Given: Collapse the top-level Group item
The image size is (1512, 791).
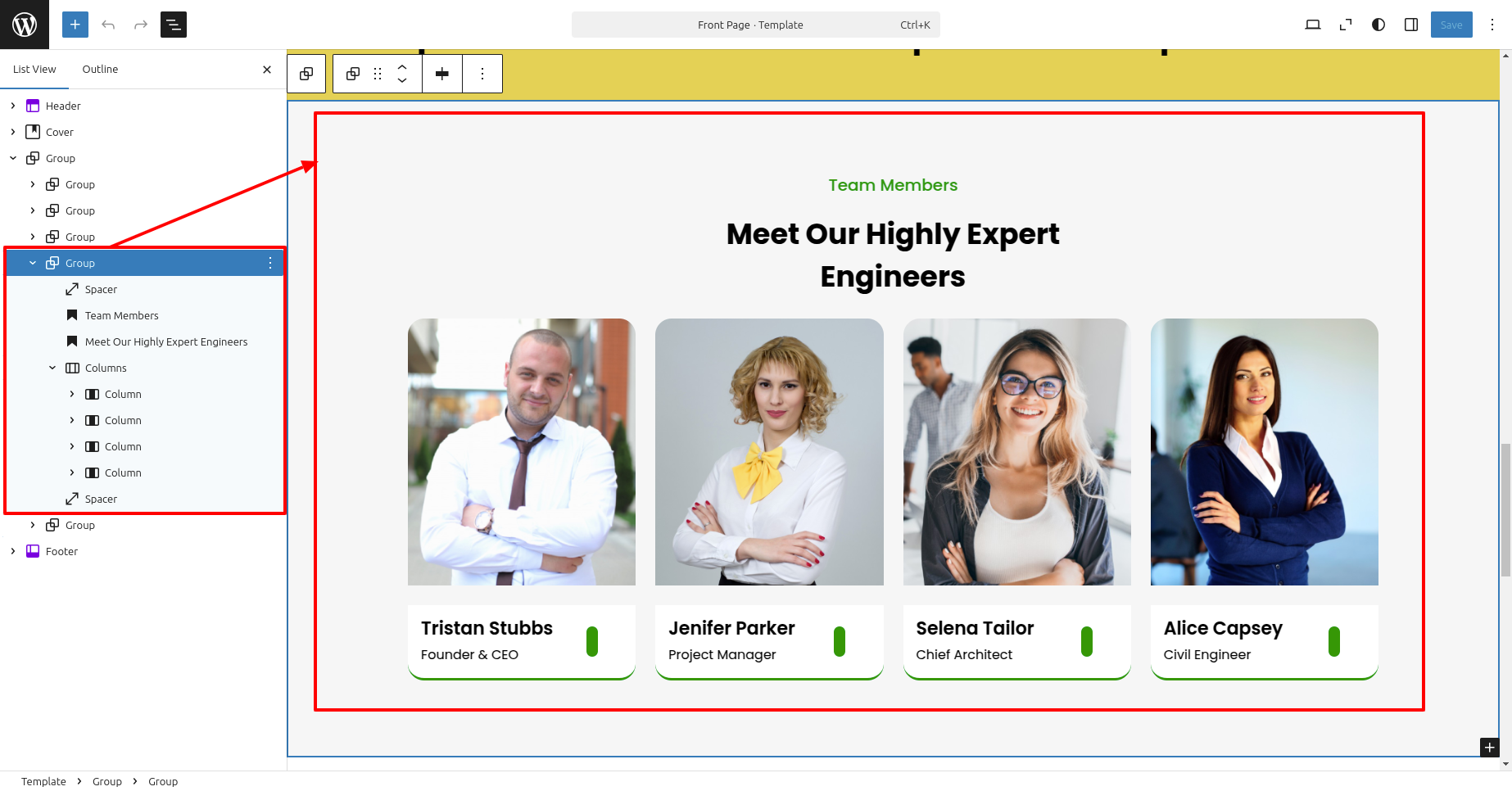Looking at the screenshot, I should tap(13, 158).
